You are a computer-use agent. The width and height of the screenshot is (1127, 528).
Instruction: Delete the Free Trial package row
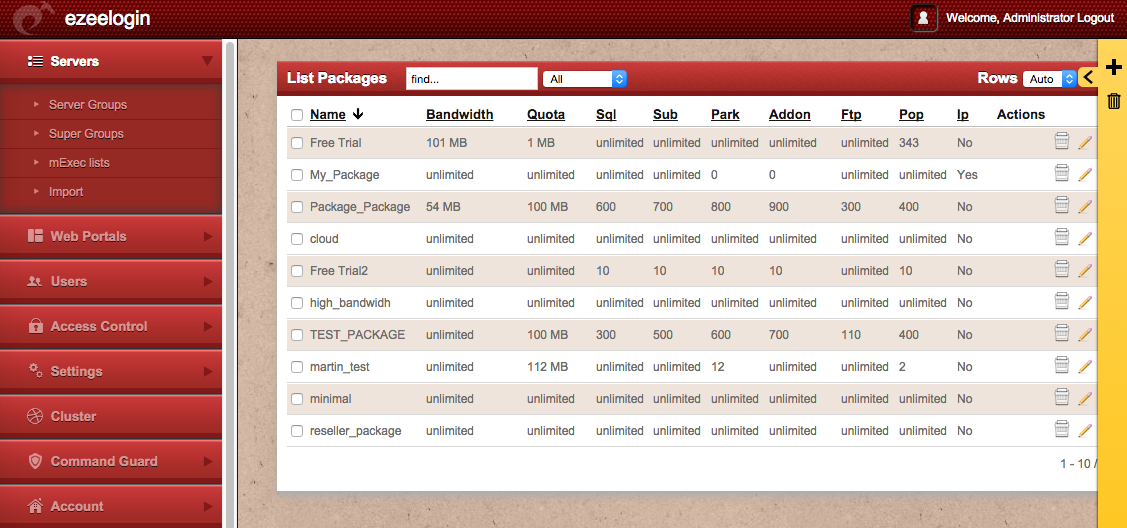(x=1062, y=142)
